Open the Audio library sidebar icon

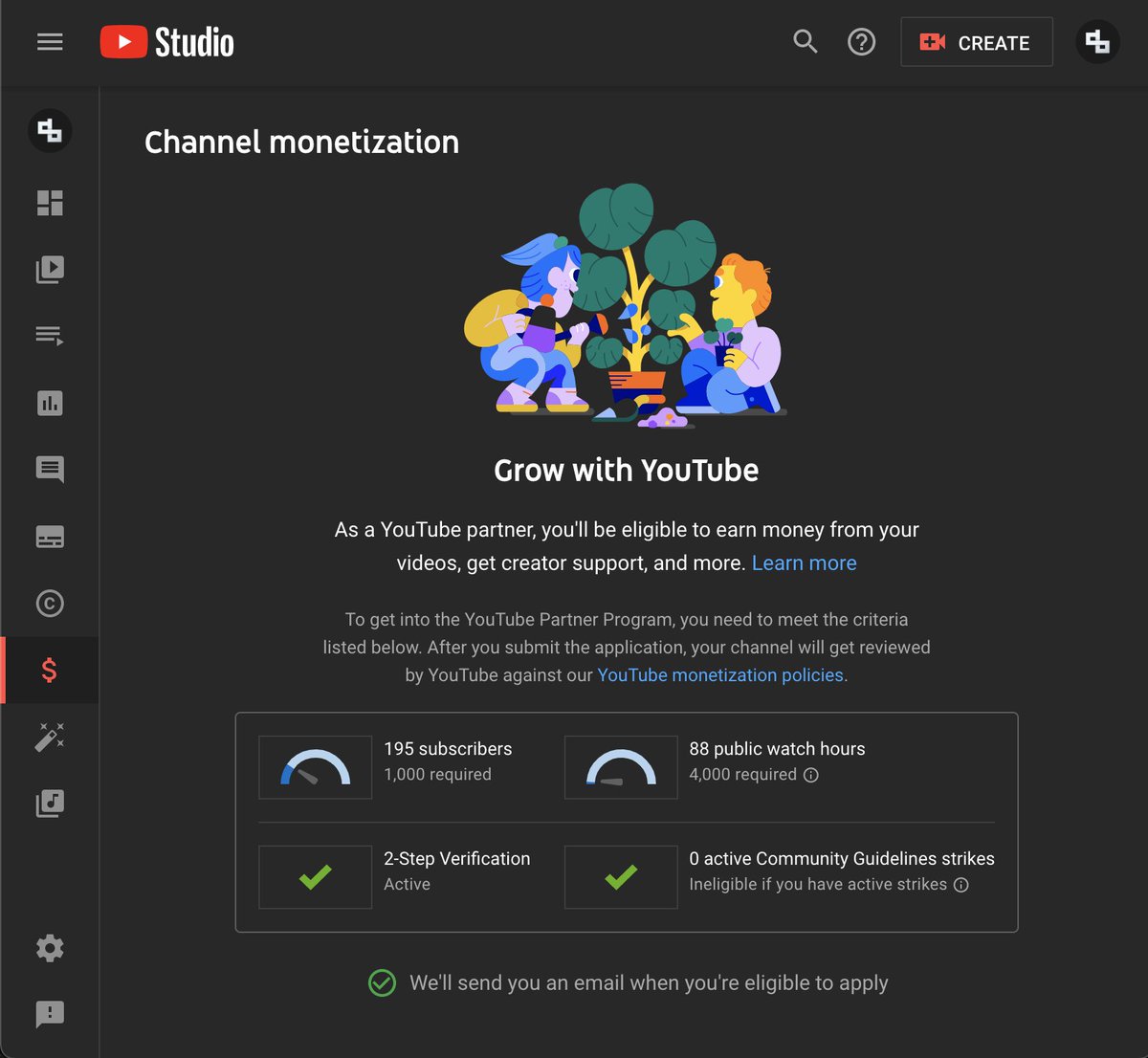50,804
